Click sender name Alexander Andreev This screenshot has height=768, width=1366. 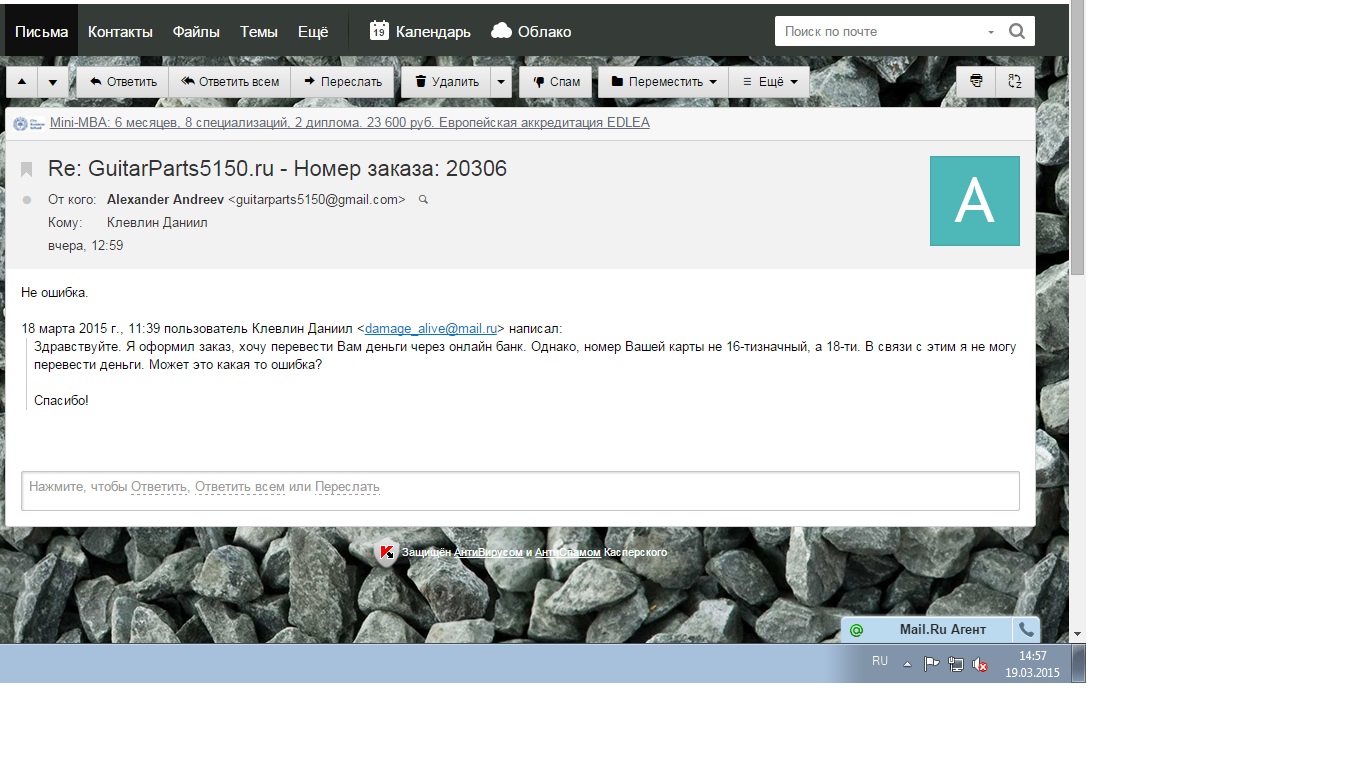(x=166, y=200)
